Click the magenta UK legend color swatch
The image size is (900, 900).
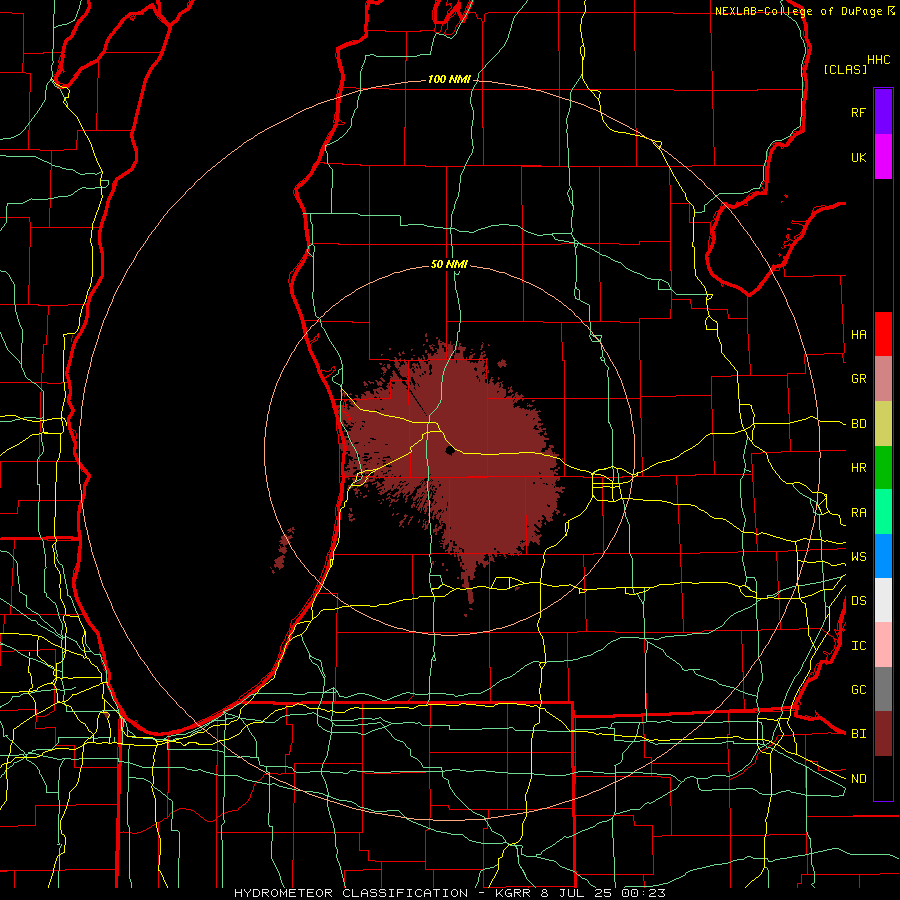click(x=883, y=157)
